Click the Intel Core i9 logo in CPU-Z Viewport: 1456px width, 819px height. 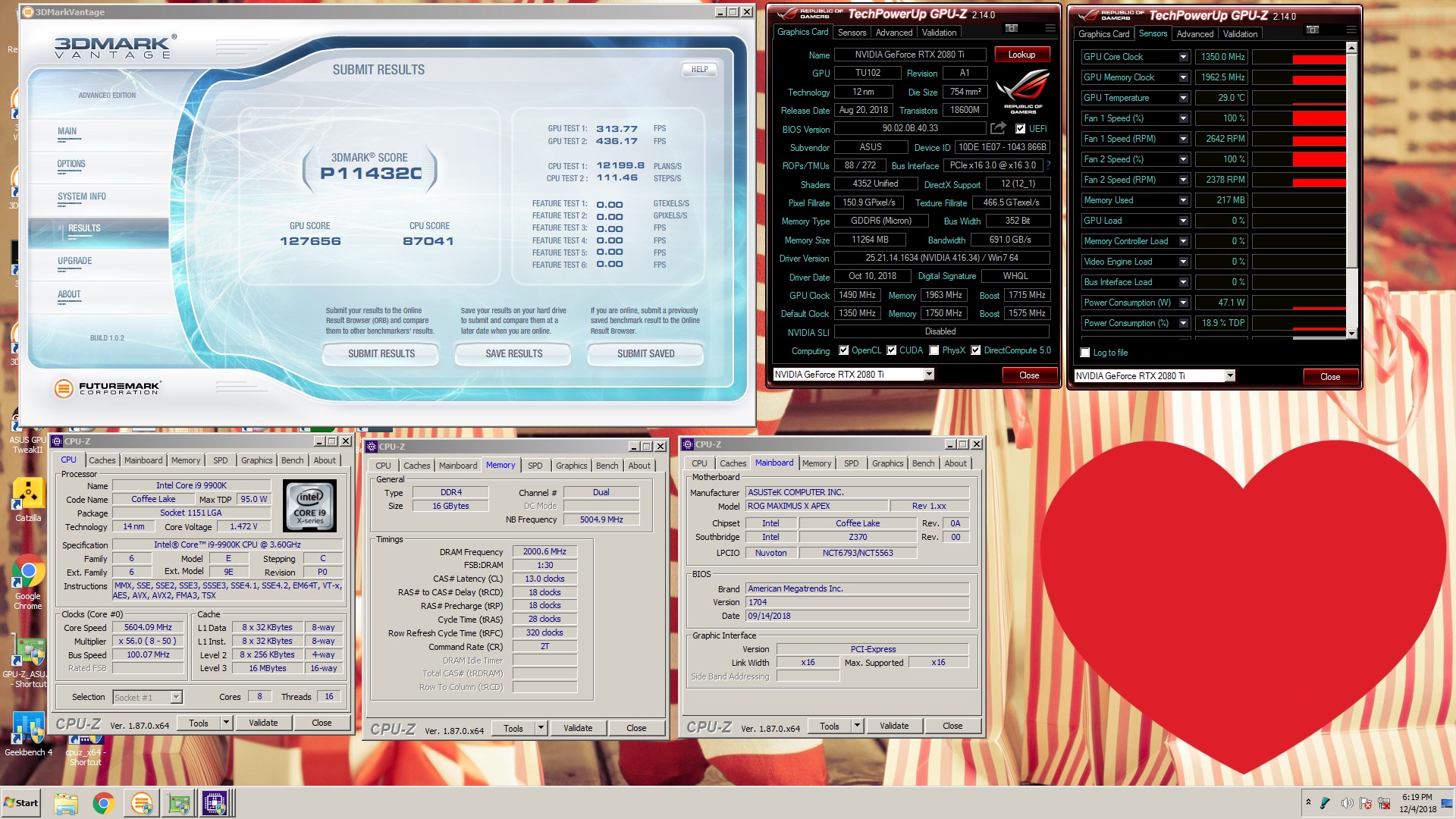click(310, 505)
